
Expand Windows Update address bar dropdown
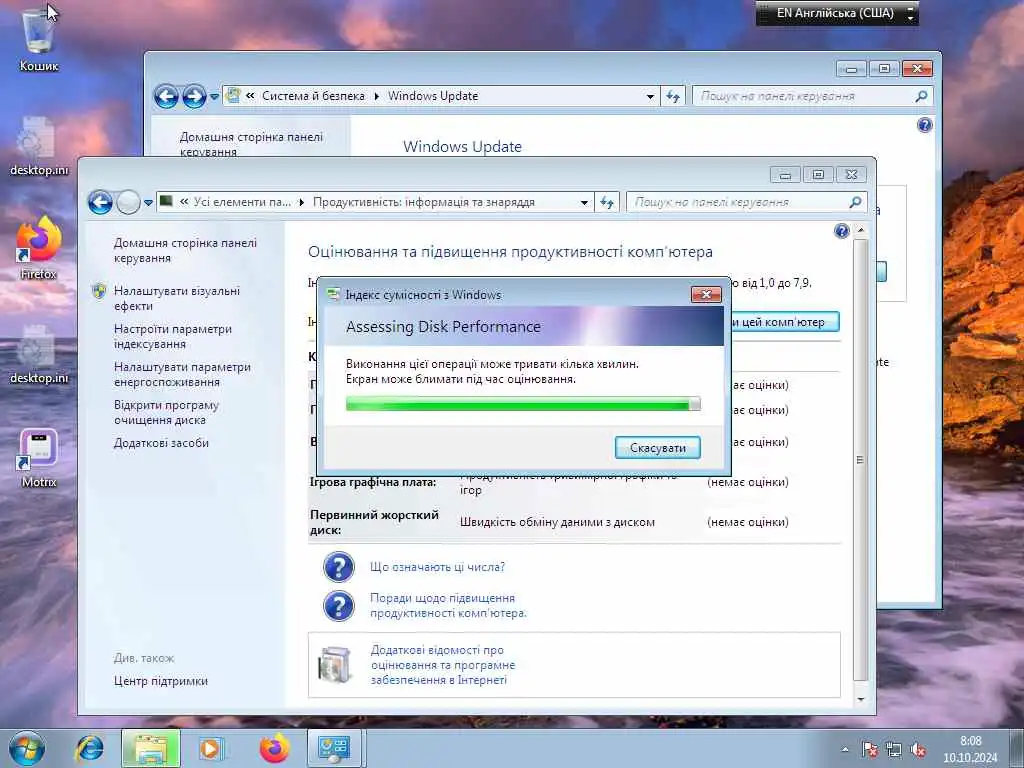click(650, 97)
